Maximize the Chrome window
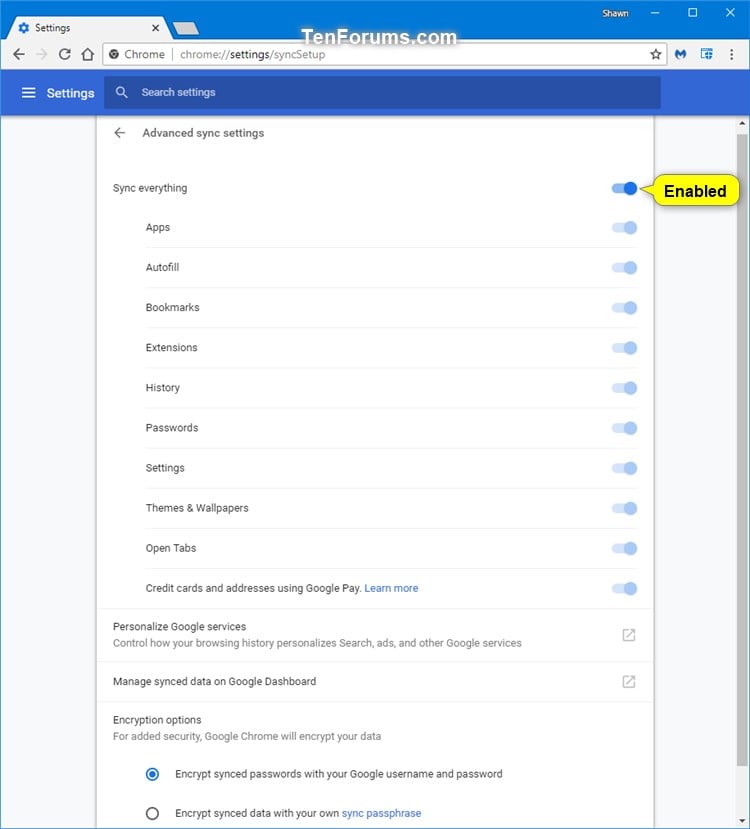Viewport: 750px width, 829px height. 692,13
